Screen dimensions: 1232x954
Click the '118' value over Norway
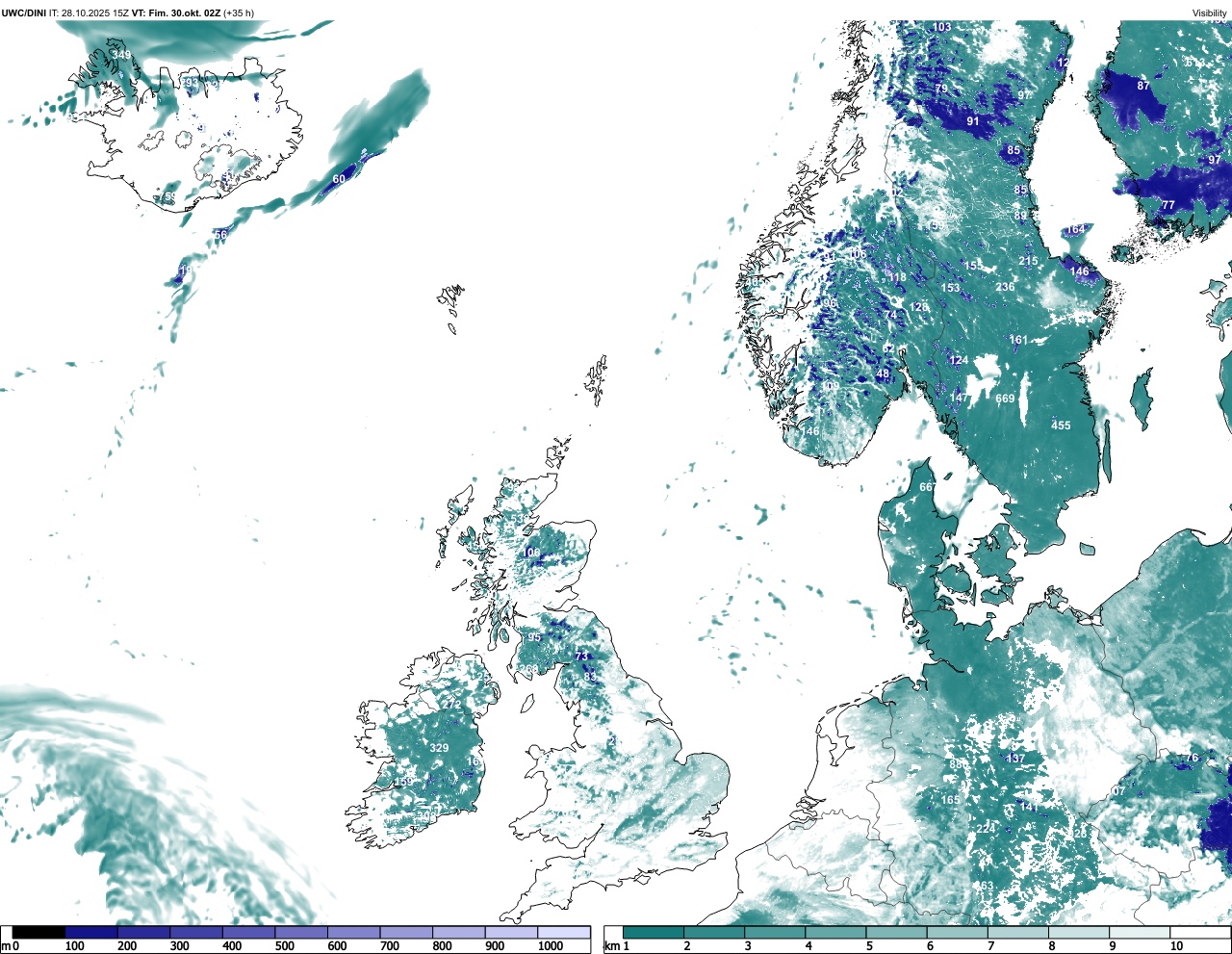tap(897, 277)
